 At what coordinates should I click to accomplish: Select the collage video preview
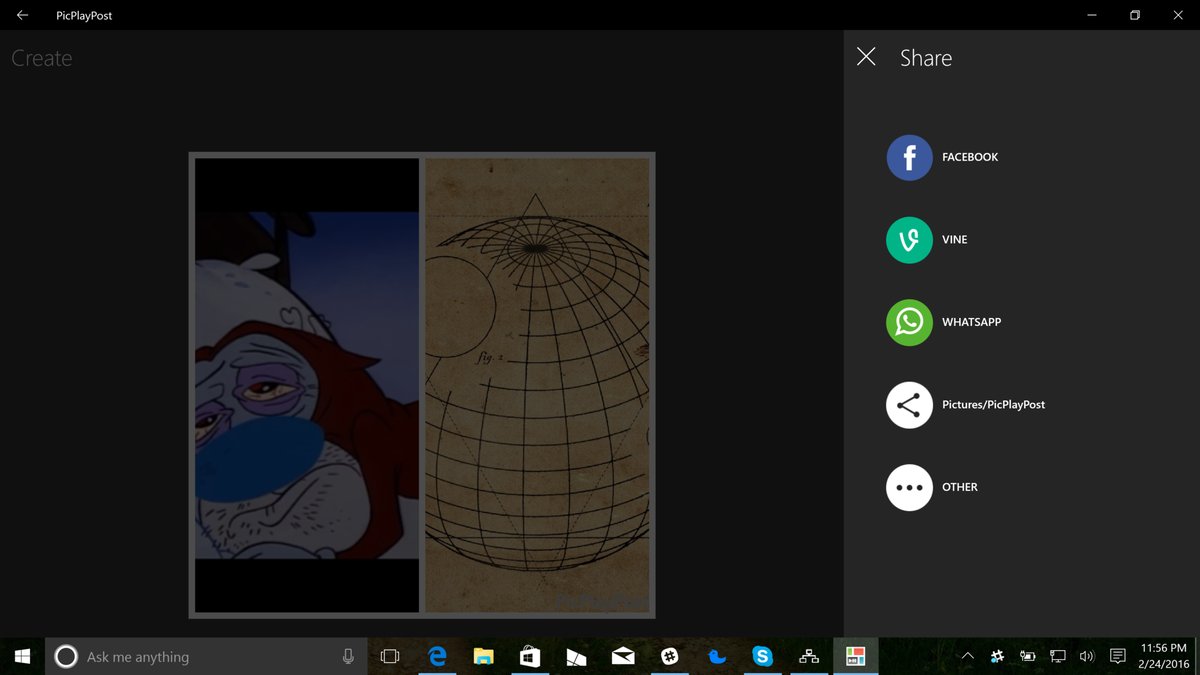tap(421, 384)
